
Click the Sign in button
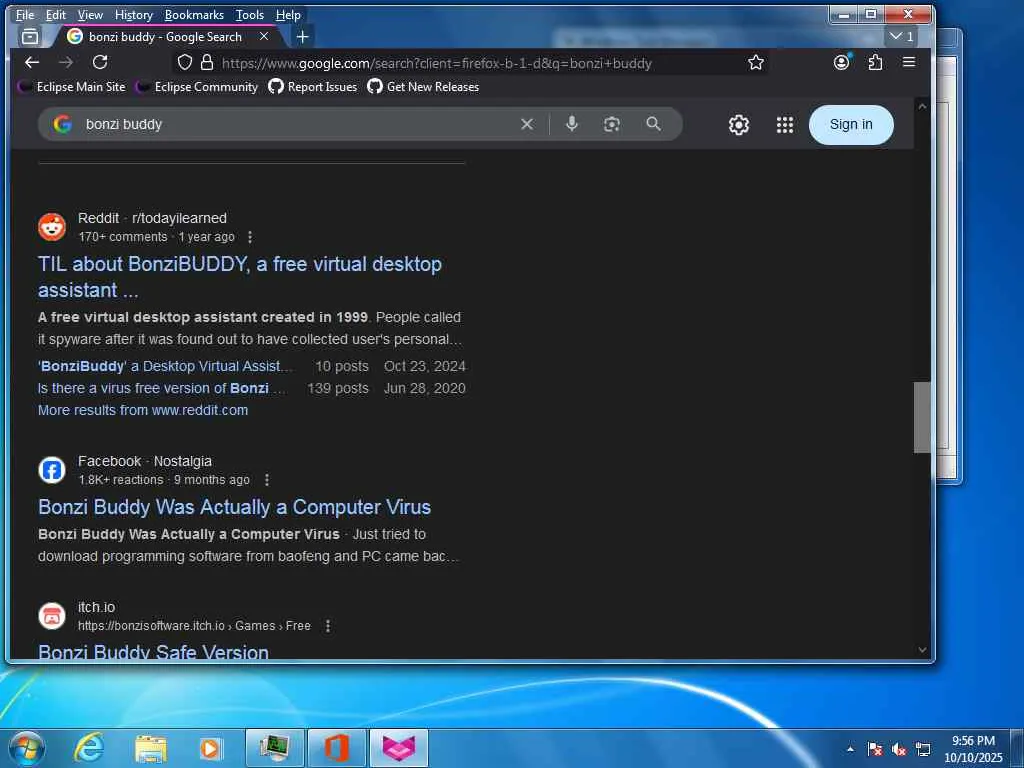[x=851, y=125]
